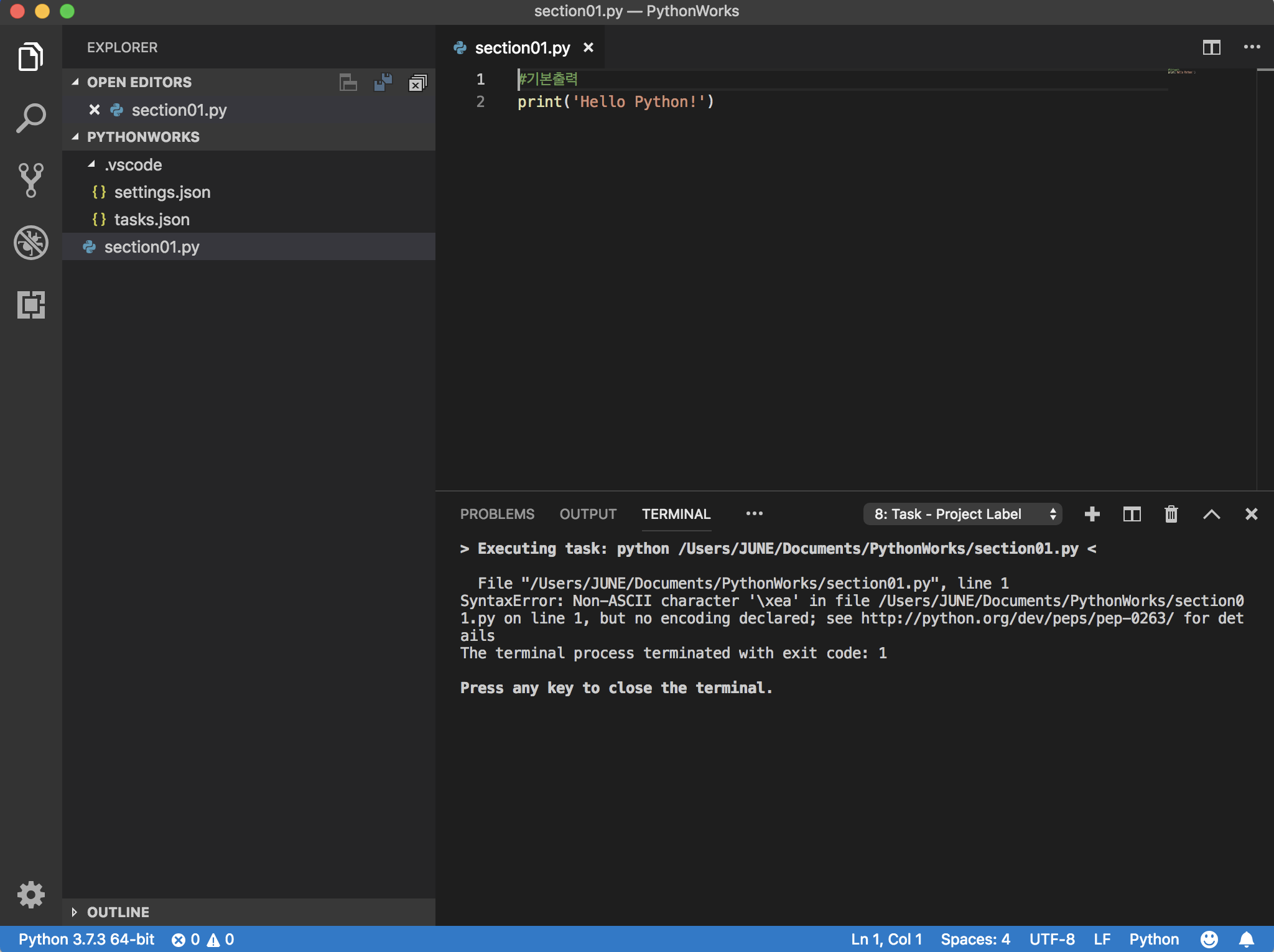Click the Python 3.7.3 64-bit interpreter selector
This screenshot has height=952, width=1274.
coord(86,939)
